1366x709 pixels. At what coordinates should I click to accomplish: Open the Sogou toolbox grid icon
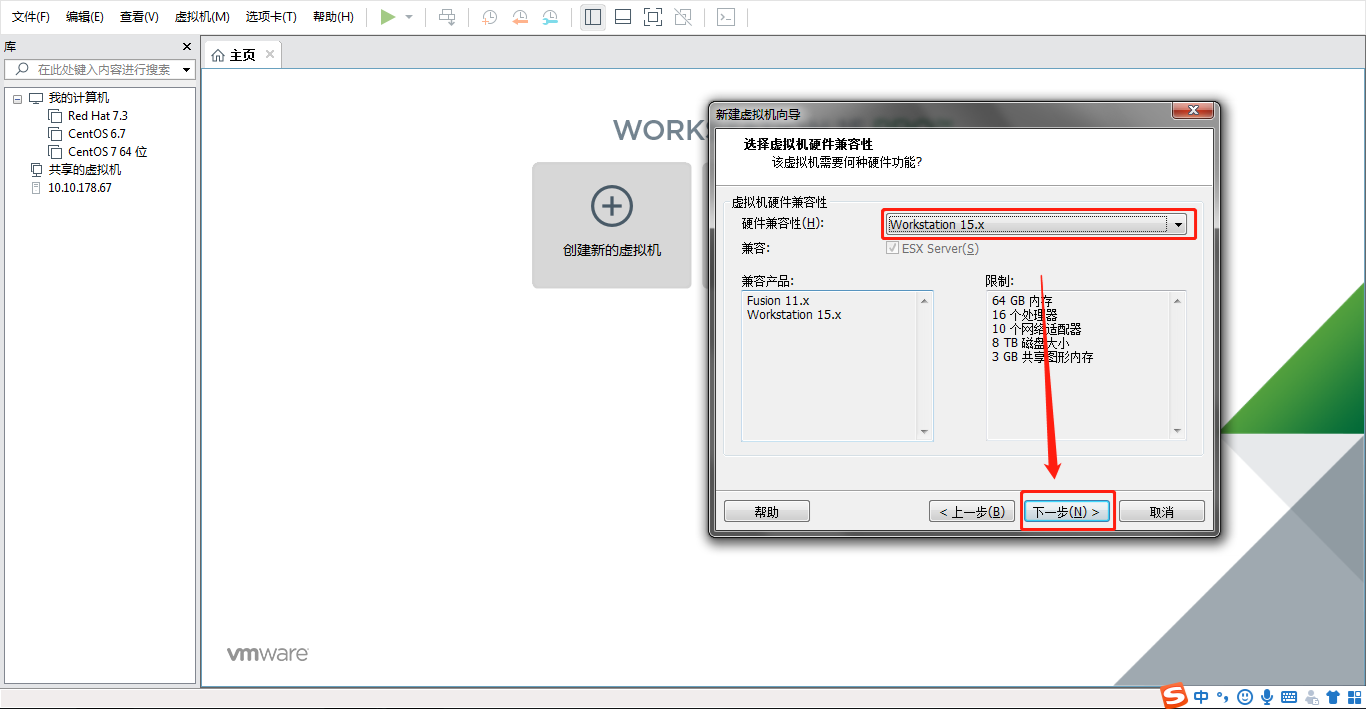click(1353, 697)
